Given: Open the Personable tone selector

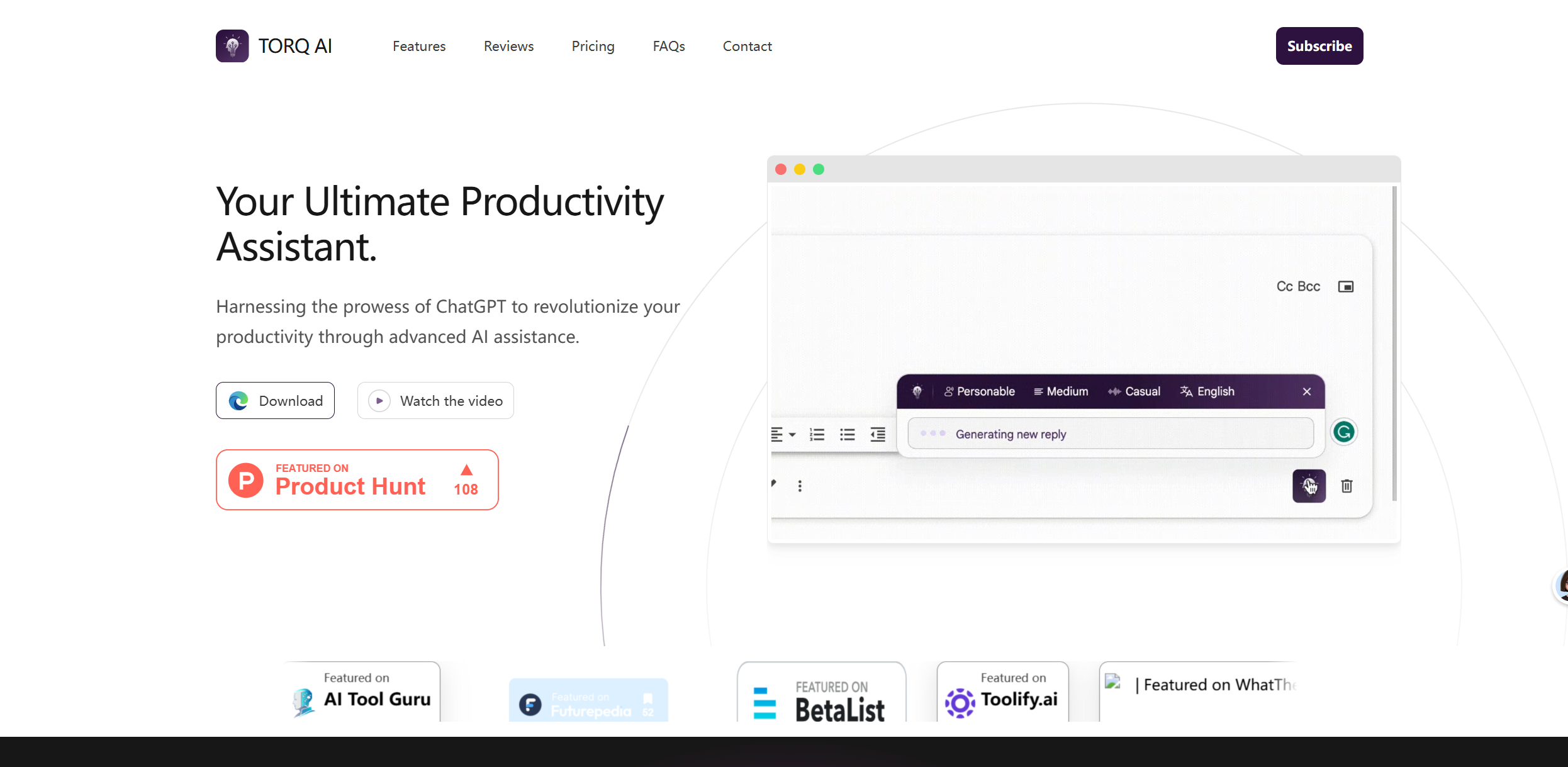Looking at the screenshot, I should coord(980,391).
